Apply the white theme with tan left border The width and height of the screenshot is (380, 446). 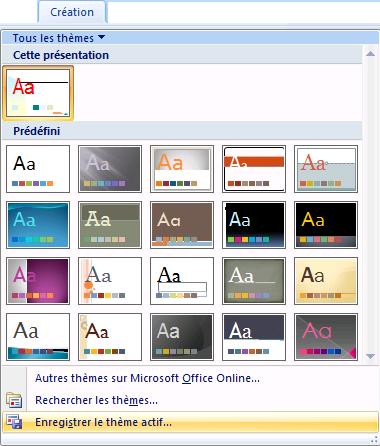coord(110,337)
